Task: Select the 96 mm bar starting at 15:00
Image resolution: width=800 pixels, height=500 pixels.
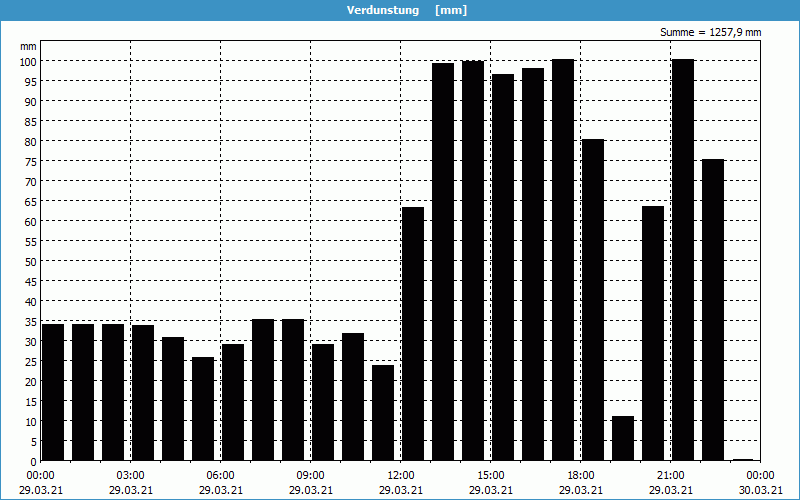Action: [503, 267]
